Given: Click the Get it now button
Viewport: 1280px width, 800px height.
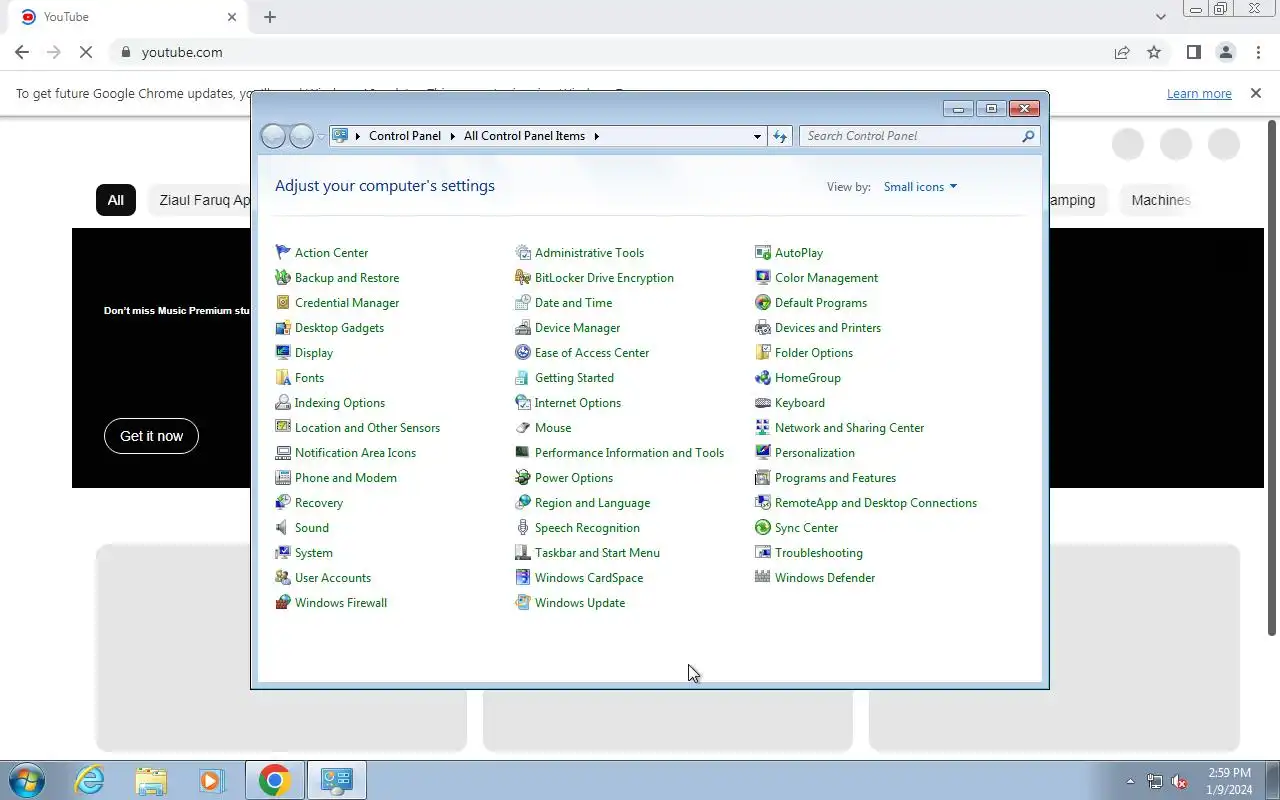Looking at the screenshot, I should point(151,436).
